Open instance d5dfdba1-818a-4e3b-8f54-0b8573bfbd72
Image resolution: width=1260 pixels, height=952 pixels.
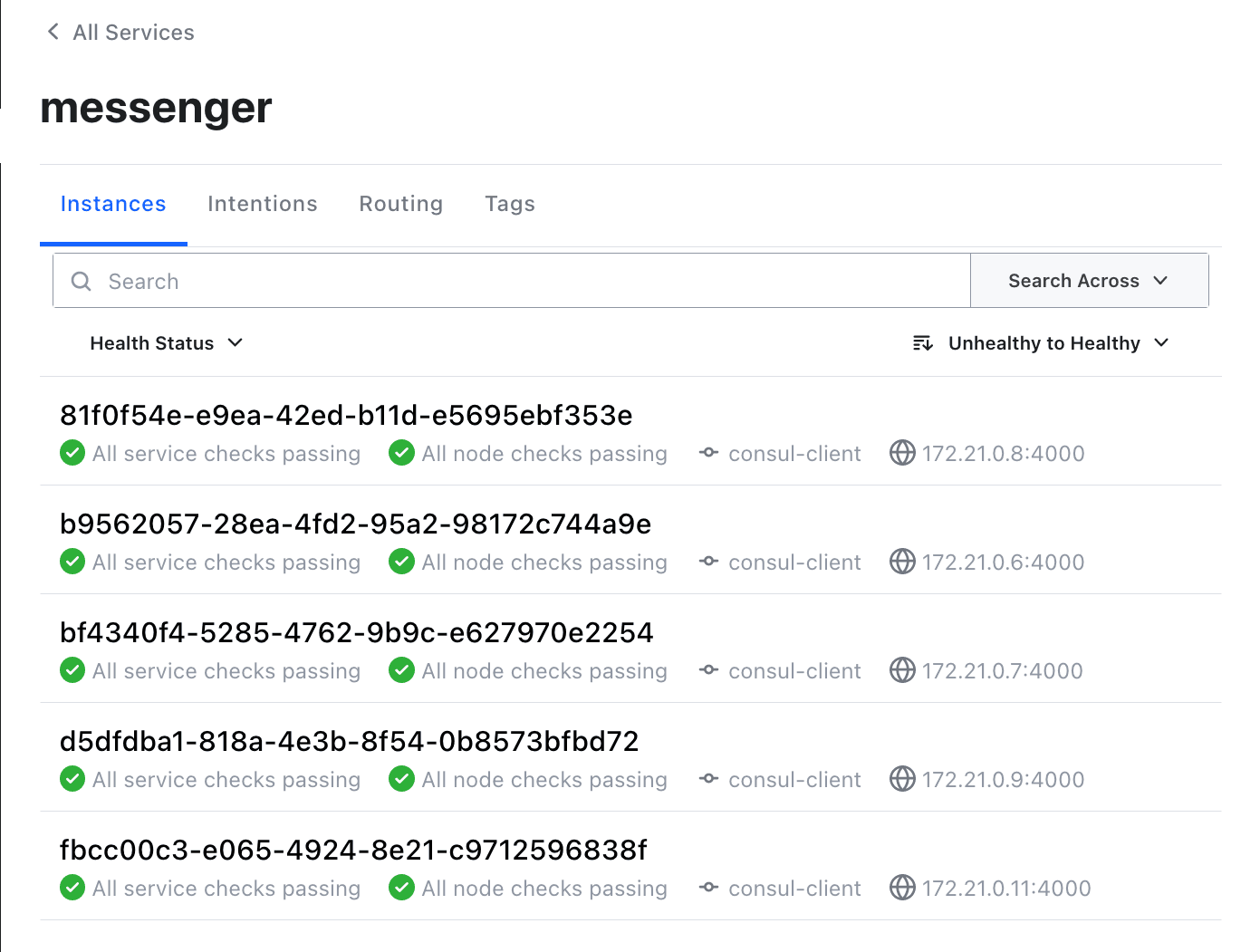(349, 741)
